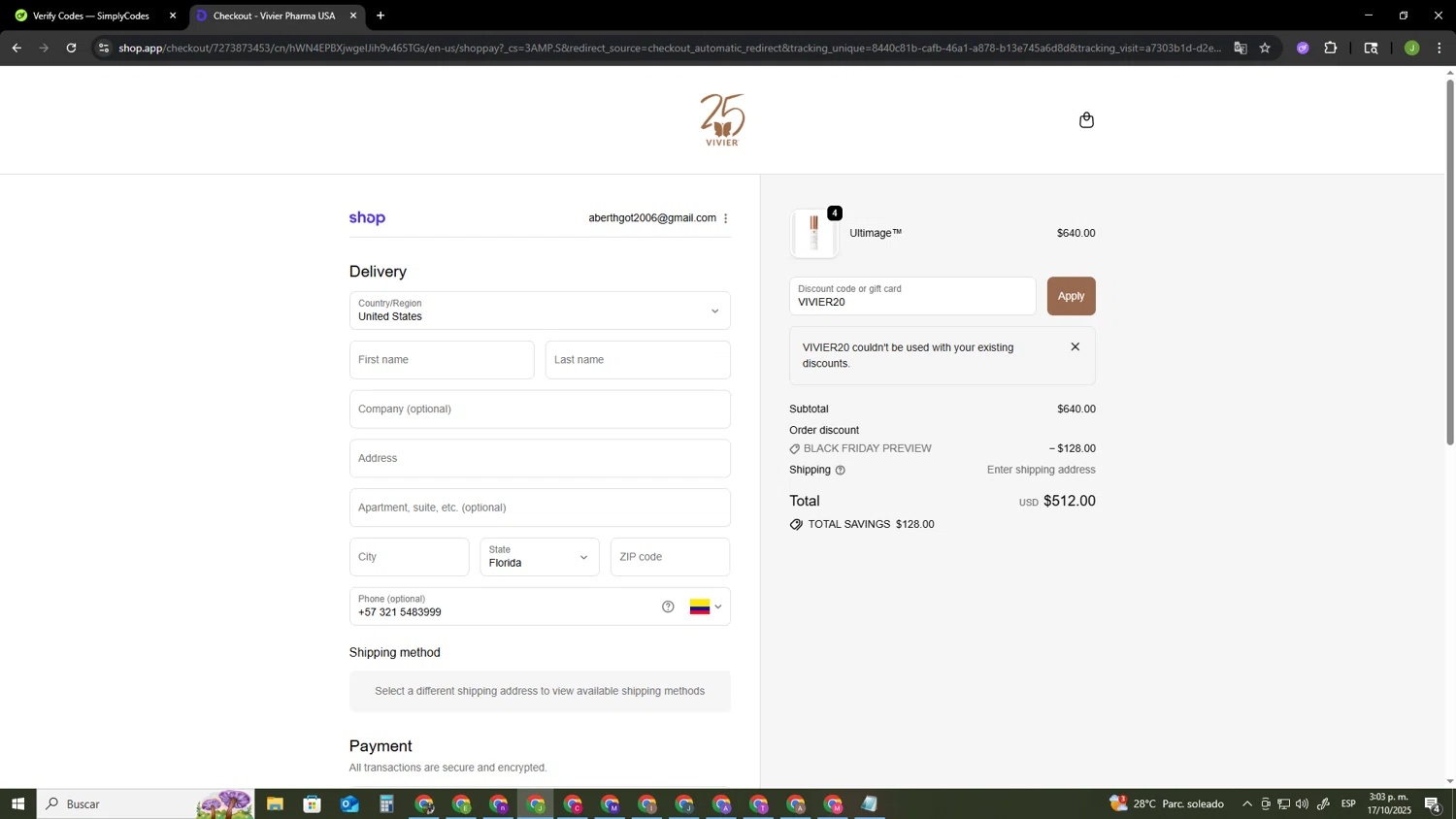
Task: Switch to the Verify Codes — SimplyCodes tab
Action: (91, 16)
